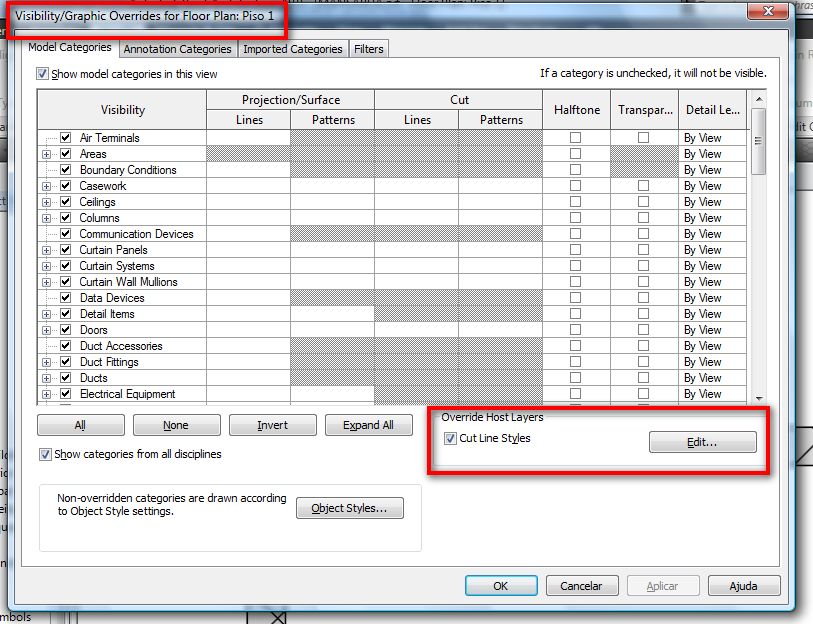Expand the Curtain Panels category

pyautogui.click(x=47, y=251)
